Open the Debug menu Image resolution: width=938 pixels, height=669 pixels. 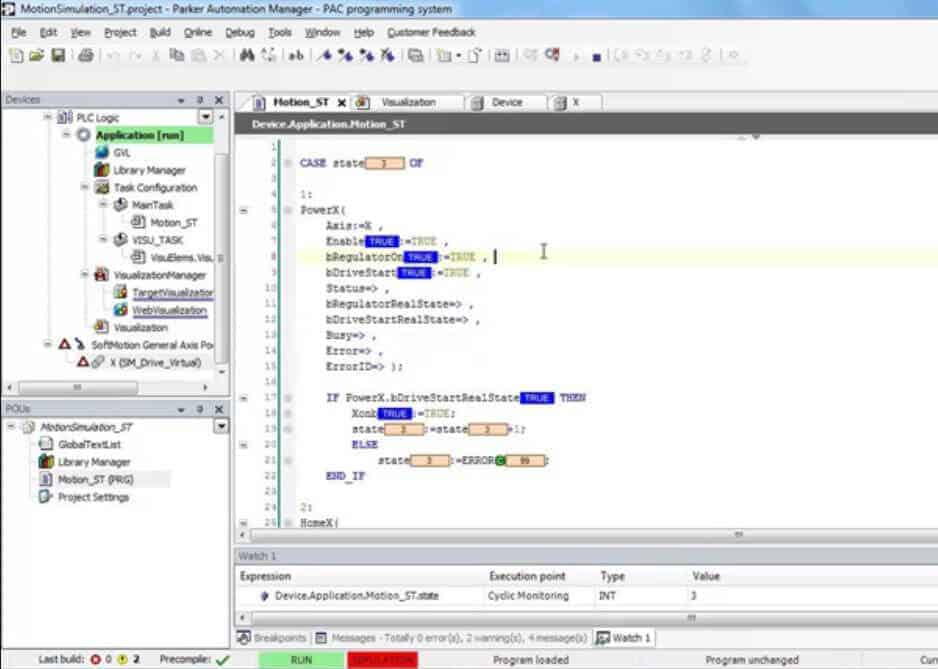pyautogui.click(x=240, y=32)
